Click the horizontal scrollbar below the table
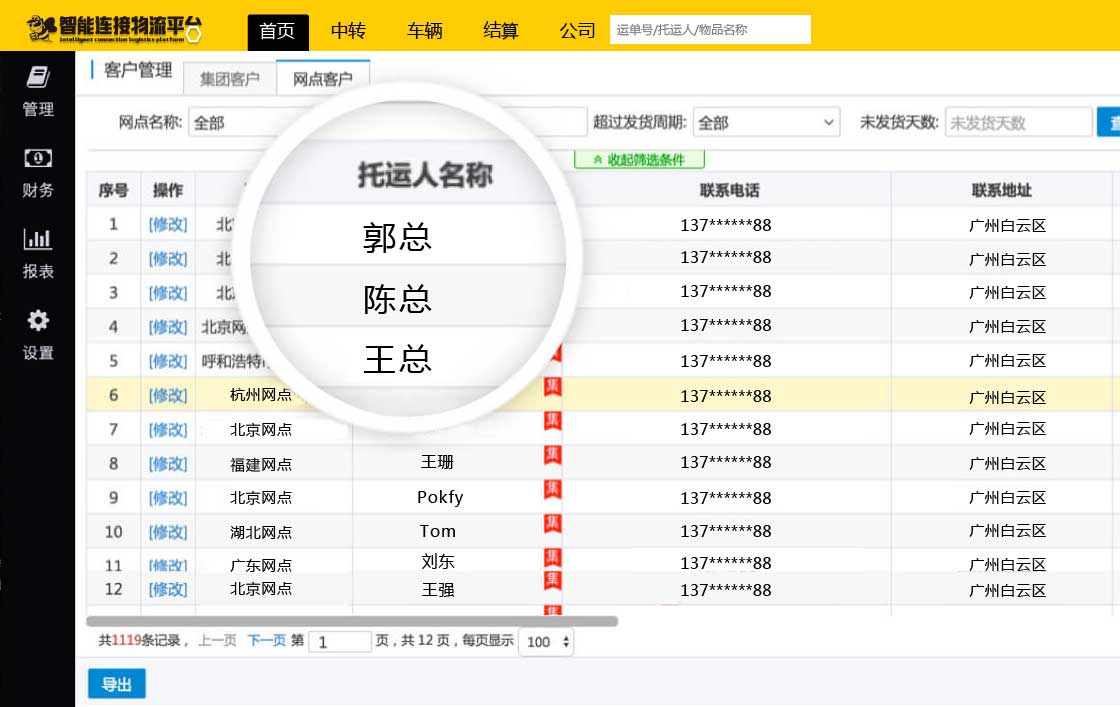The height and width of the screenshot is (707, 1120). tap(352, 621)
